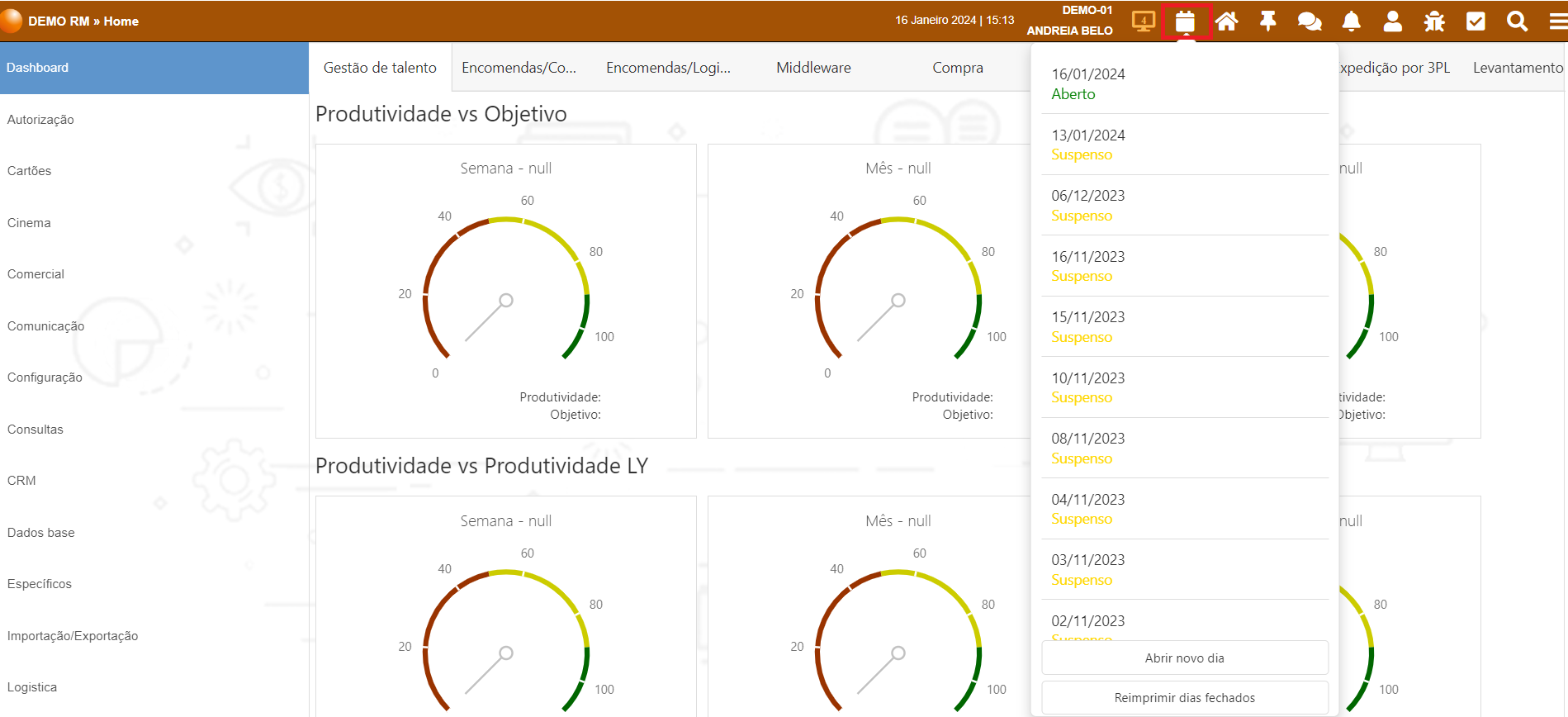Viewport: 1568px width, 717px height.
Task: Open Consultas in the sidebar
Action: [154, 430]
